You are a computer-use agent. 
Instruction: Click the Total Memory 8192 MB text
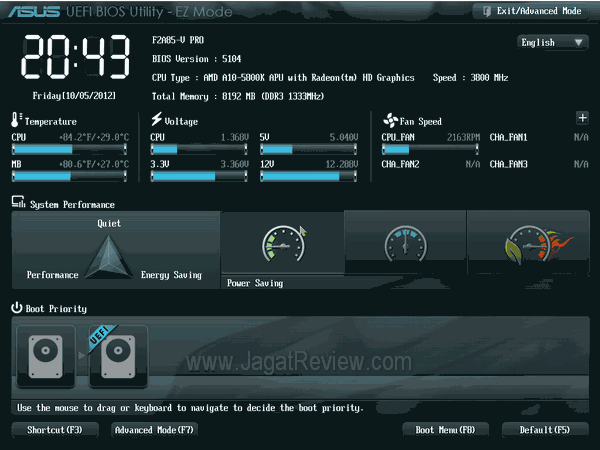(x=238, y=96)
